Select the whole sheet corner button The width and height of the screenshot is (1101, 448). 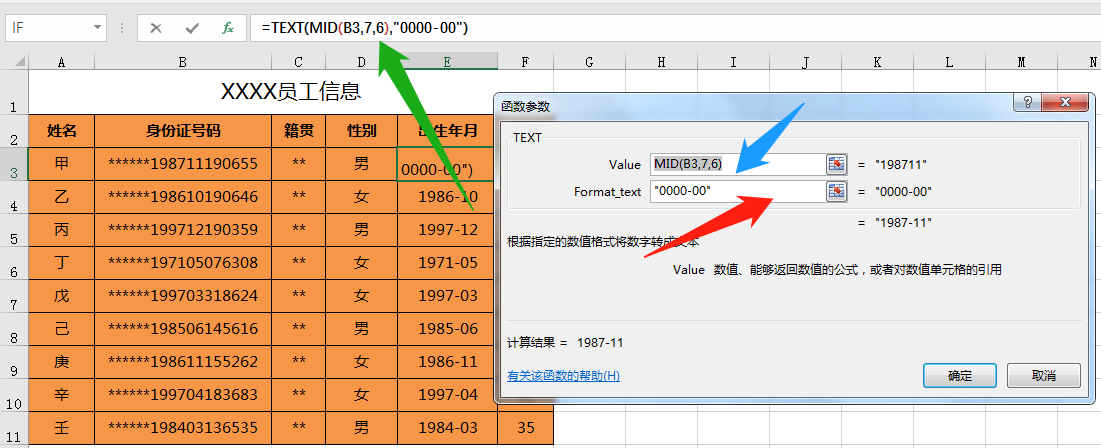[14, 62]
